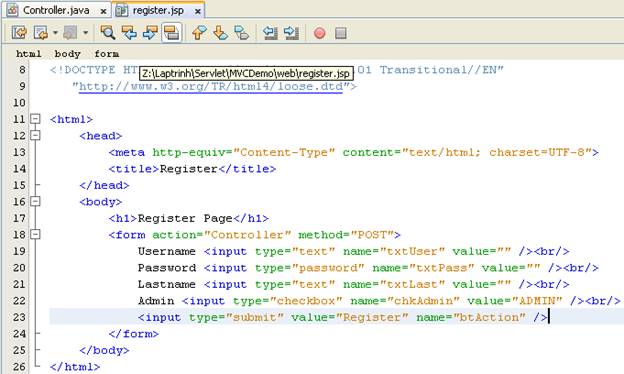This screenshot has width=624, height=374.
Task: Click the opening head tag text
Action: pyautogui.click(x=101, y=136)
